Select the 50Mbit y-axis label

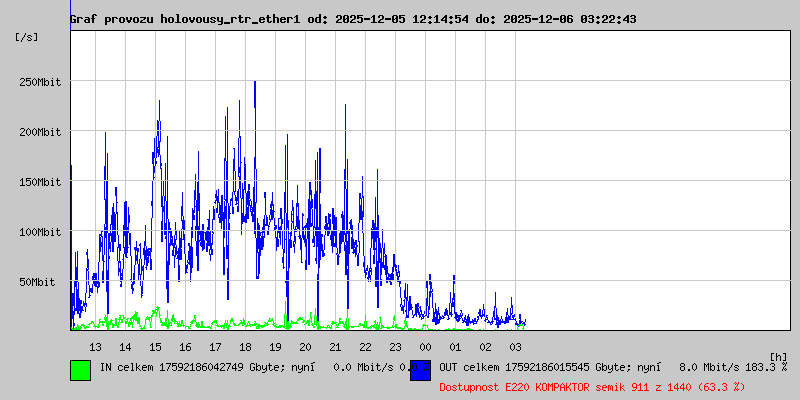click(40, 282)
